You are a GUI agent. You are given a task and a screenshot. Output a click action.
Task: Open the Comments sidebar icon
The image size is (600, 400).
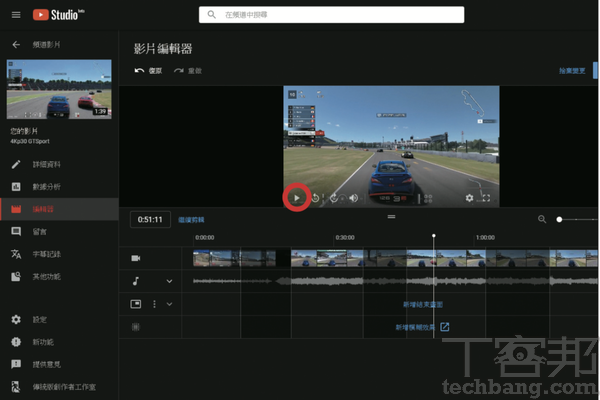point(16,232)
